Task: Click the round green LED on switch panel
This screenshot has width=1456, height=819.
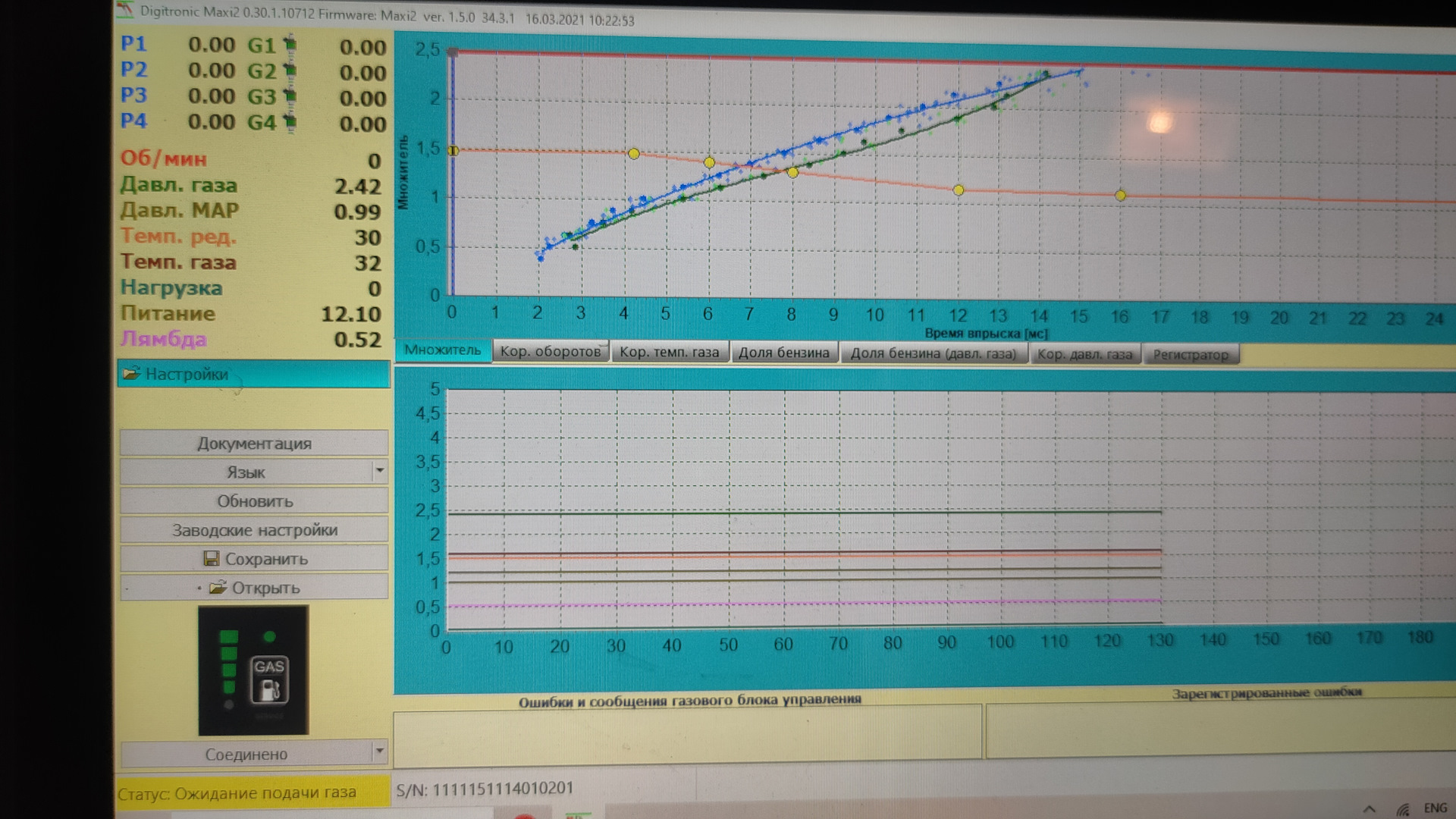Action: pos(269,636)
